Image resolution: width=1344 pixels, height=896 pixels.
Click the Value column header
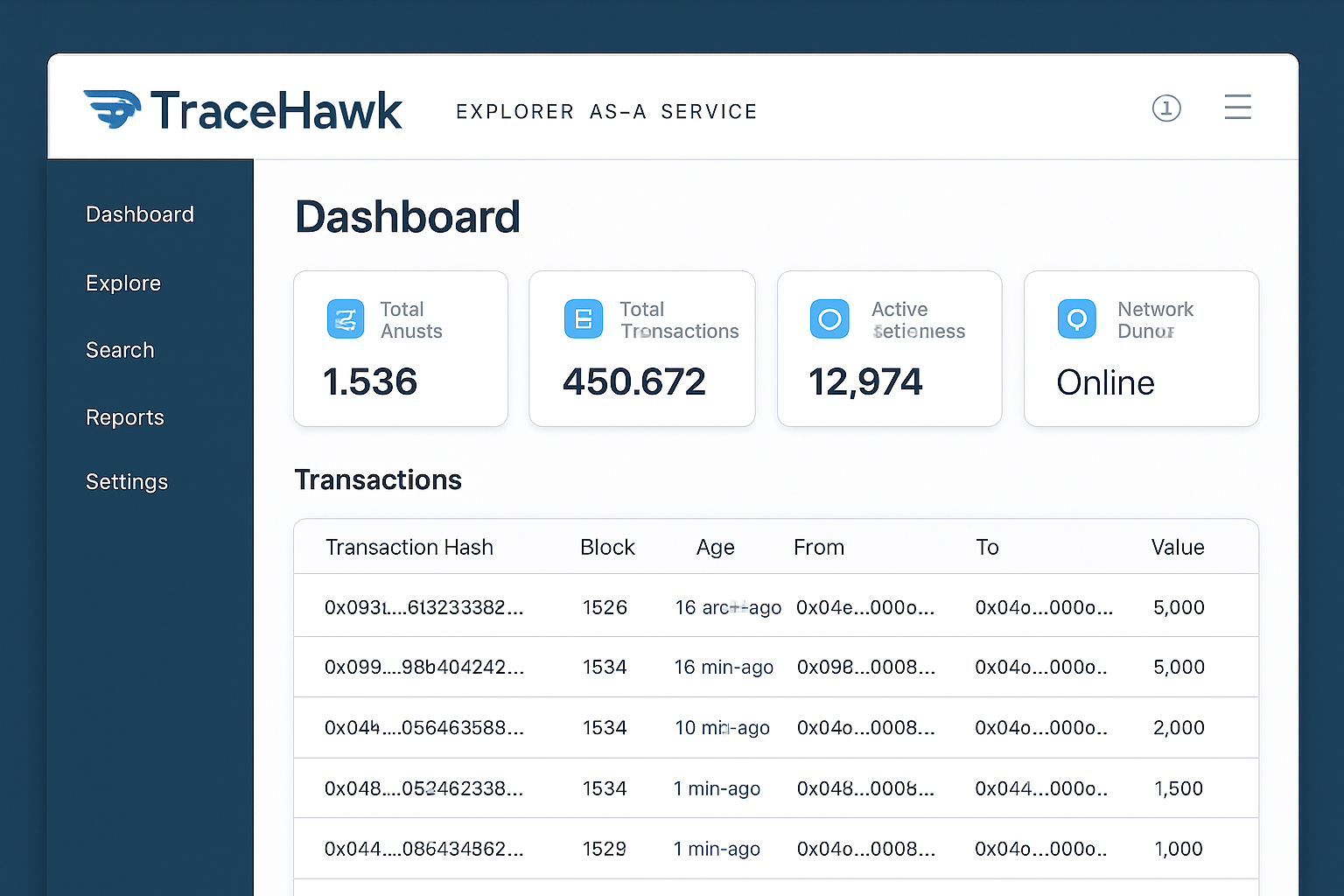click(1178, 547)
